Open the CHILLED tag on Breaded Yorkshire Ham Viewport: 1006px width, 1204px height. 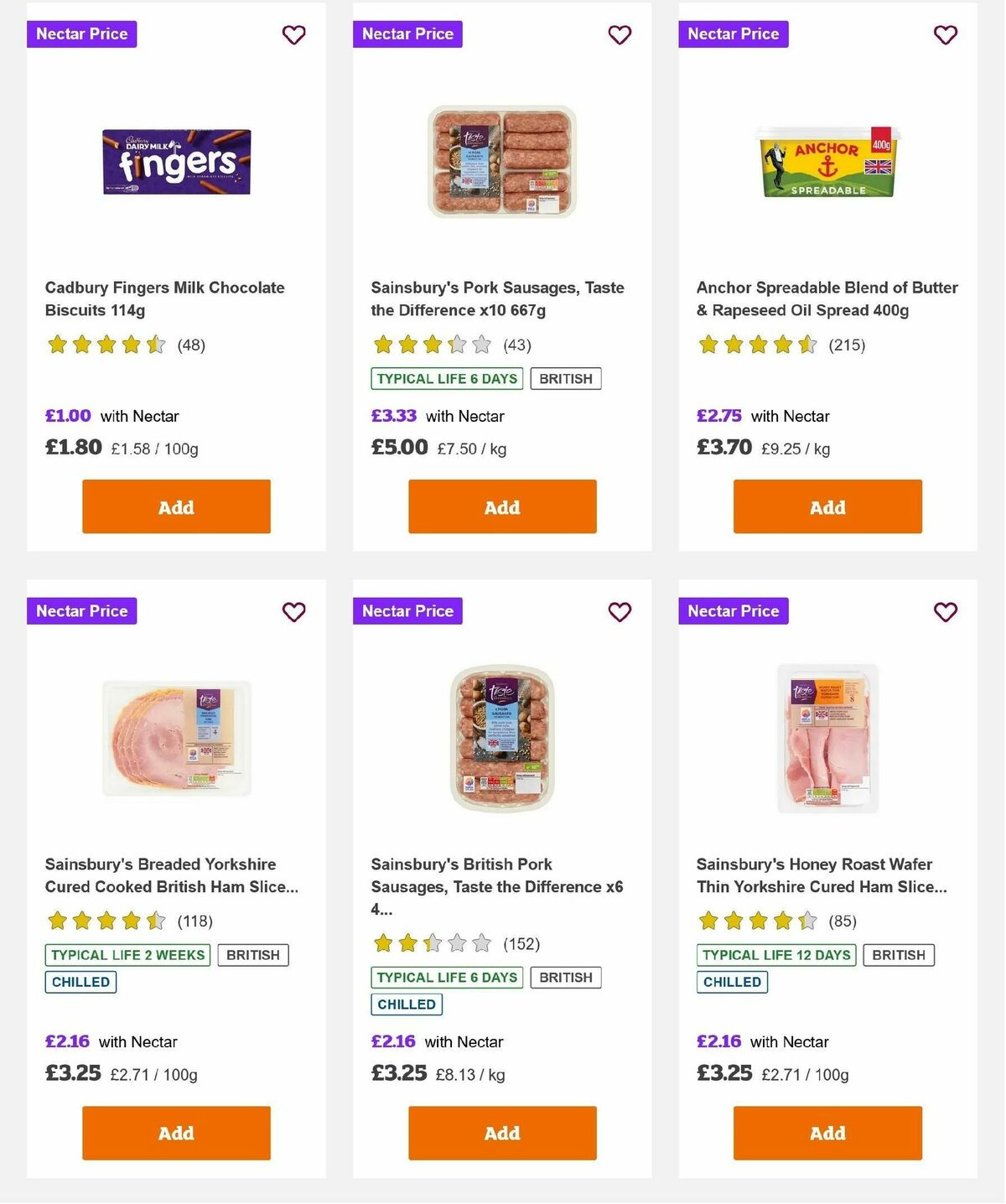pyautogui.click(x=80, y=981)
